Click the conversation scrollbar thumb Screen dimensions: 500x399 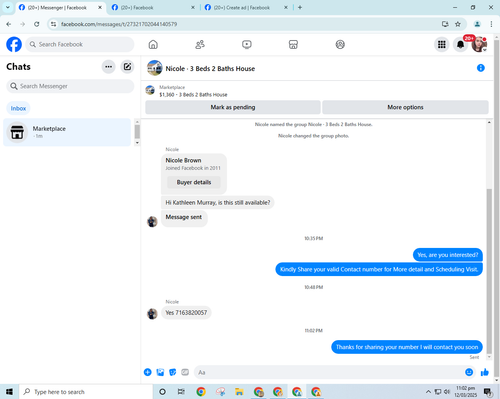point(489,271)
